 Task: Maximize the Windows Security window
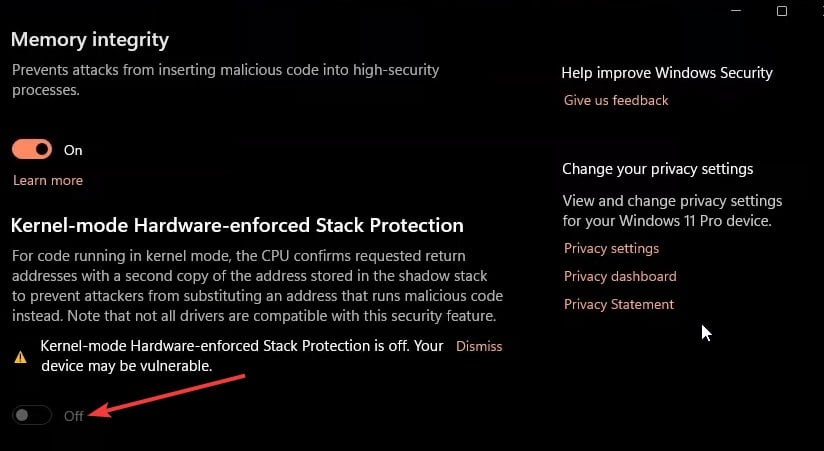(x=782, y=11)
